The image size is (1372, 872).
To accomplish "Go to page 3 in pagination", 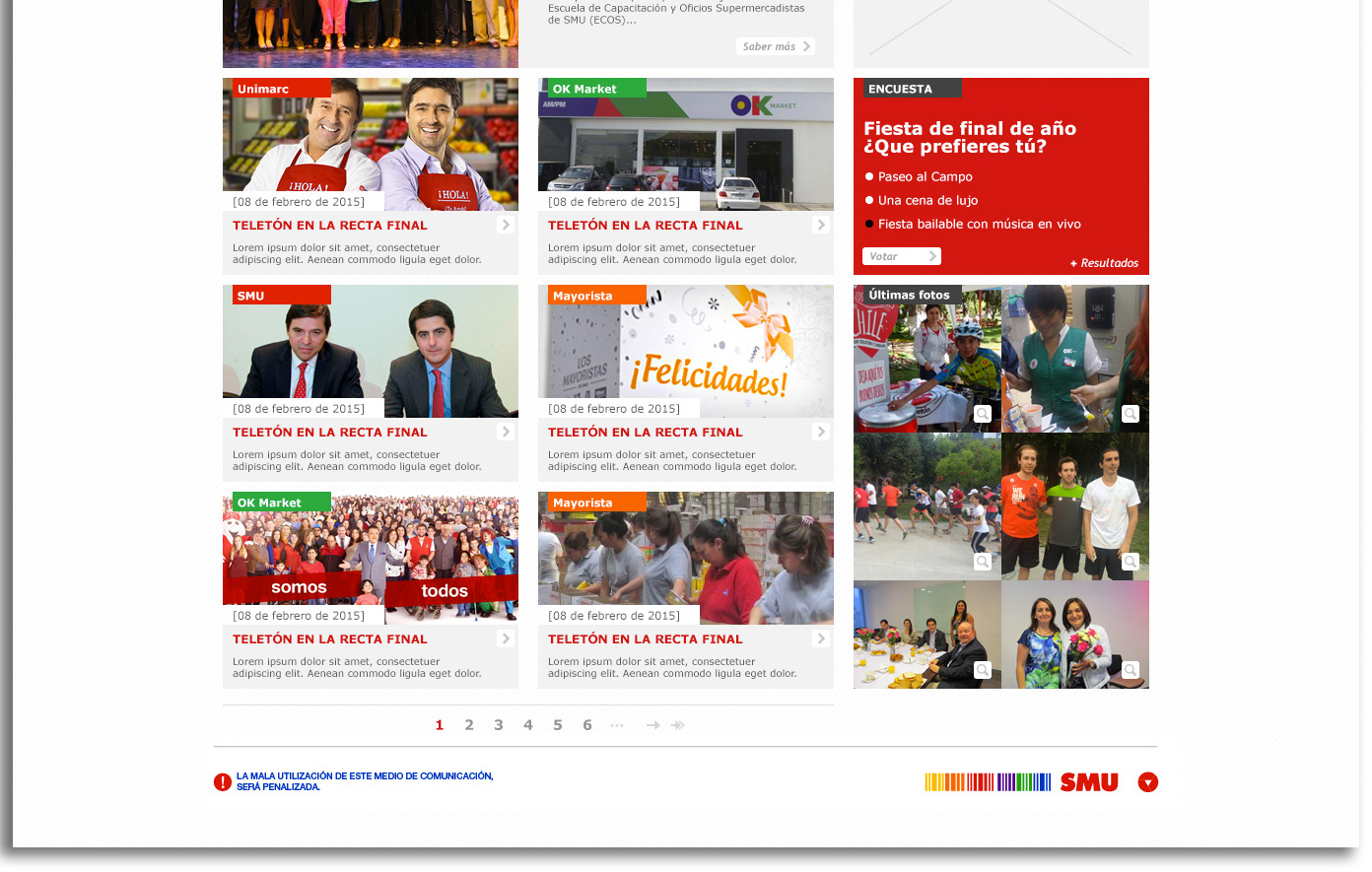I will 499,725.
